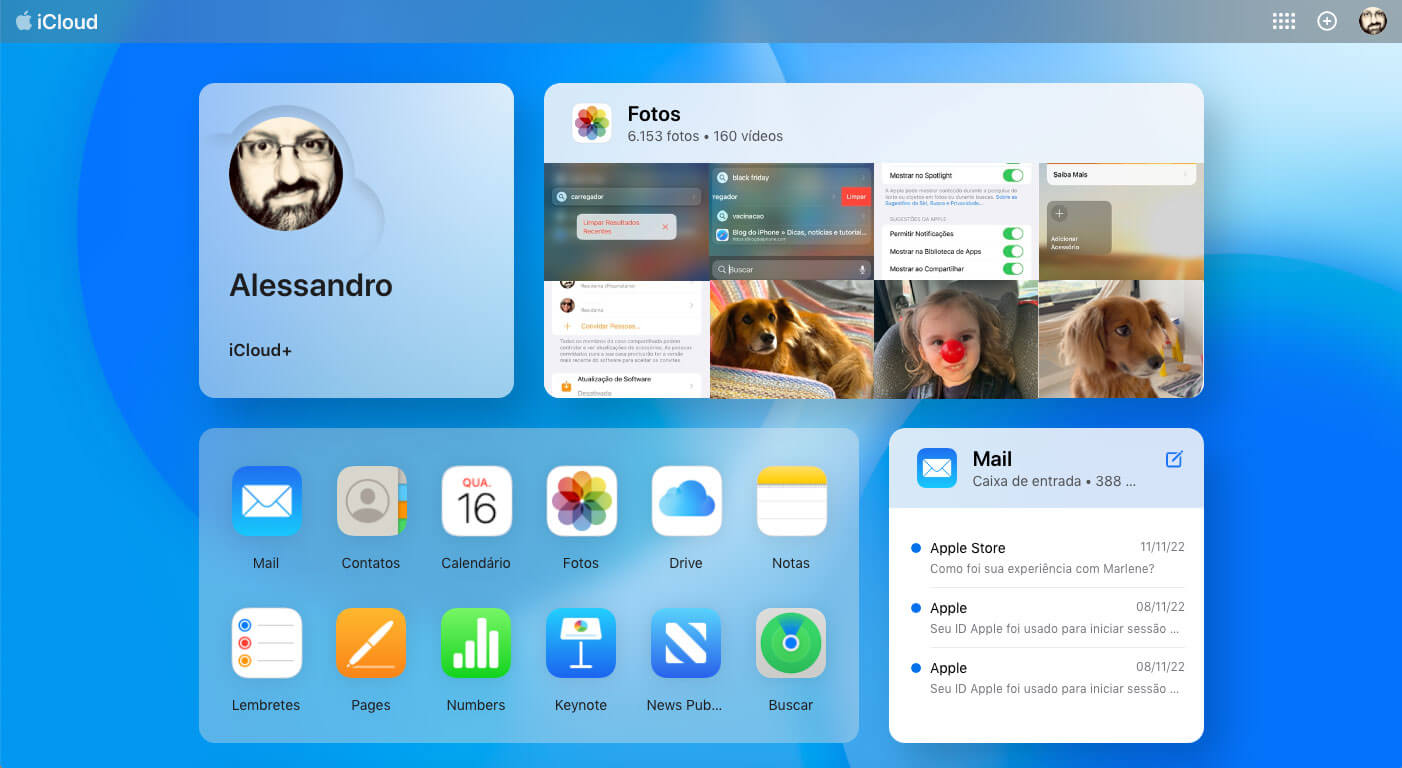The image size is (1402, 768).
Task: Open the 'carregador' search screenshot thumbnail
Action: point(626,221)
